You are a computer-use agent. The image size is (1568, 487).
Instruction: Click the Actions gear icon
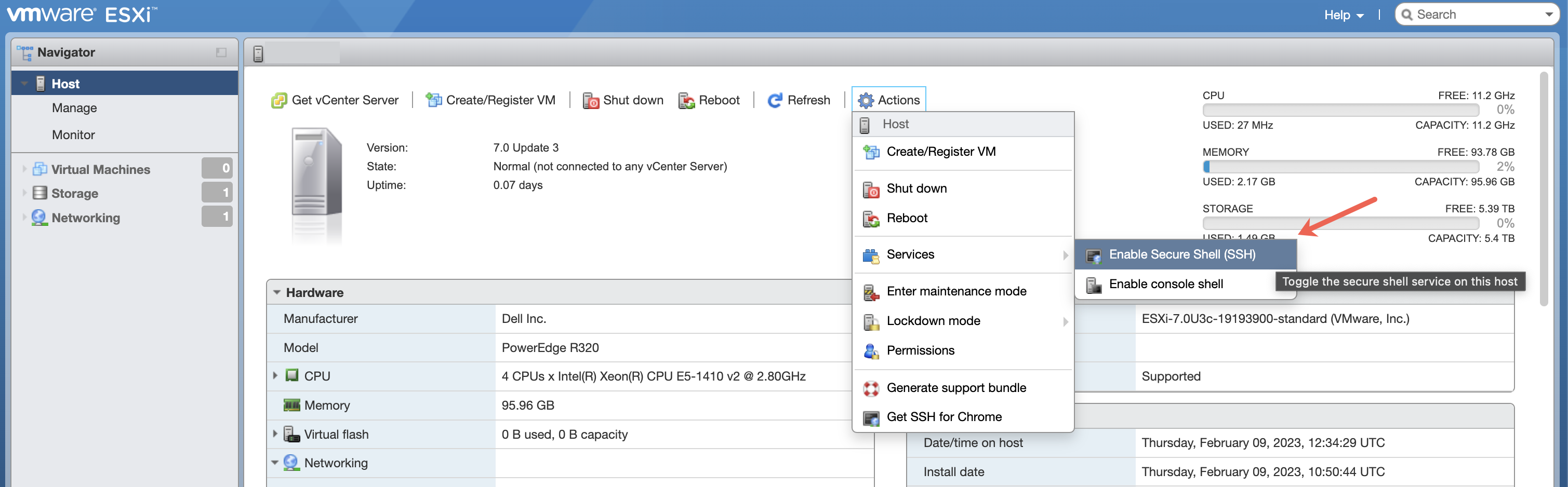coord(866,100)
